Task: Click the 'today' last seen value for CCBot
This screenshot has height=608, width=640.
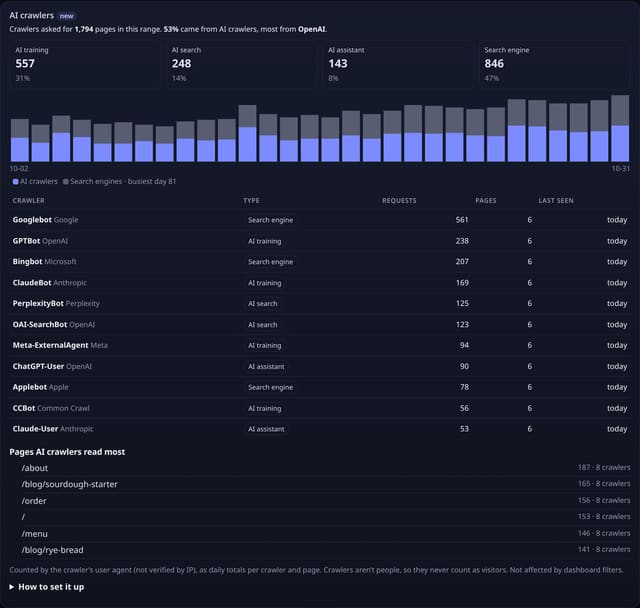Action: tap(617, 408)
